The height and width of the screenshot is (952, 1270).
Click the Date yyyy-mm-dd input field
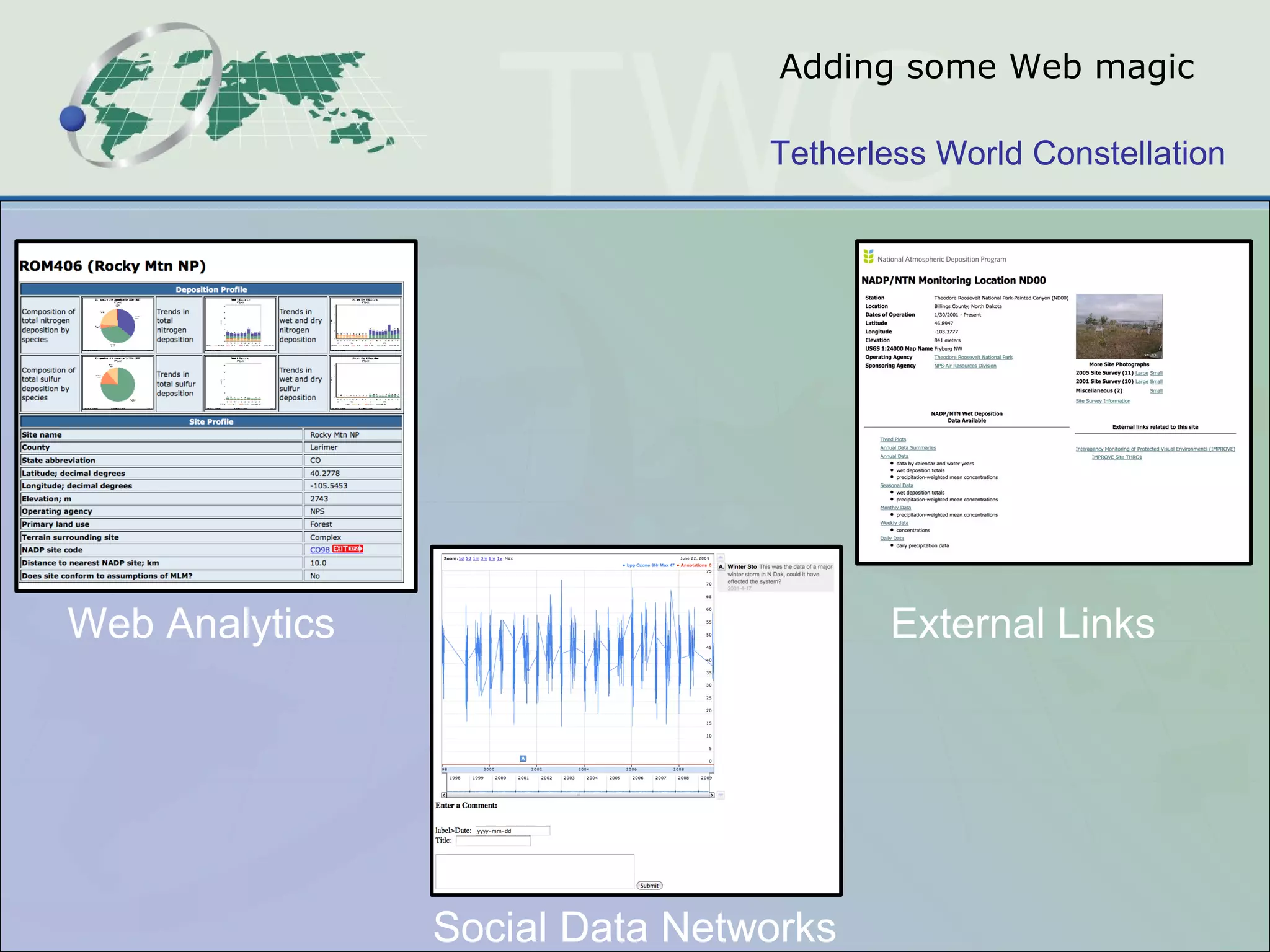click(x=512, y=831)
